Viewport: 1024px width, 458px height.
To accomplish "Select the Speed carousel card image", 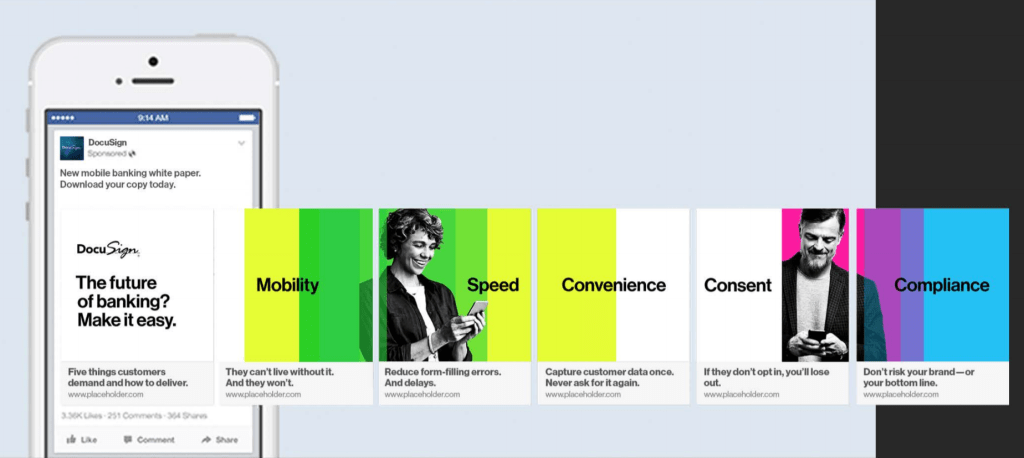I will tap(454, 285).
